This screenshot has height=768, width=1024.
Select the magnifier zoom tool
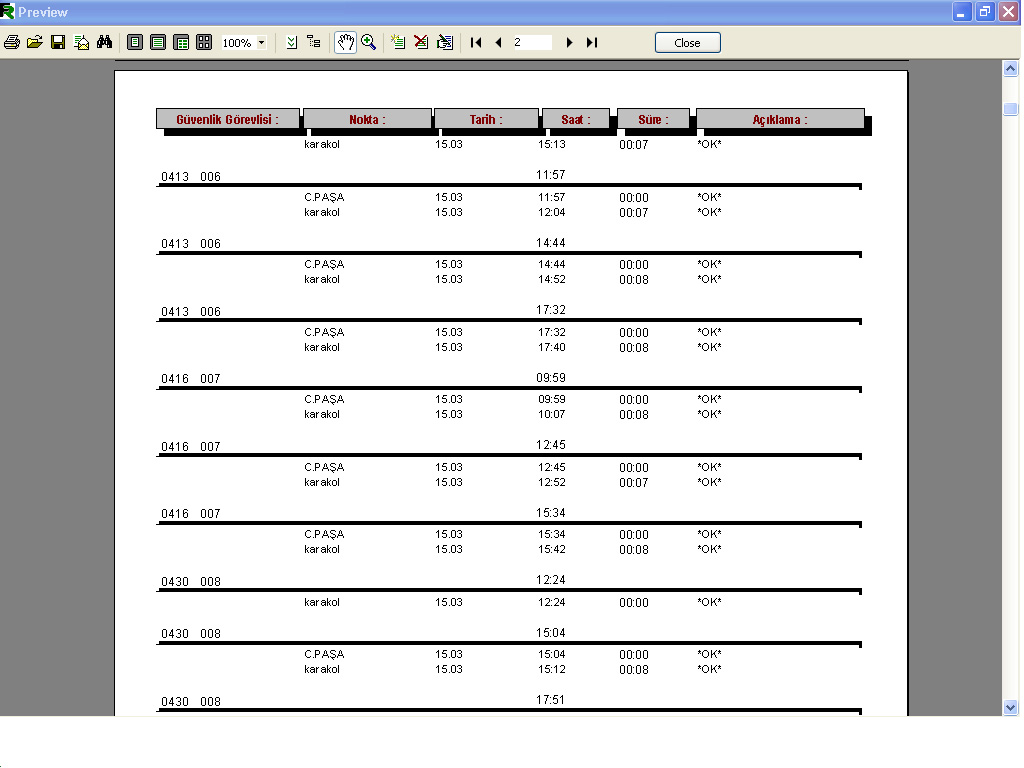[x=369, y=42]
